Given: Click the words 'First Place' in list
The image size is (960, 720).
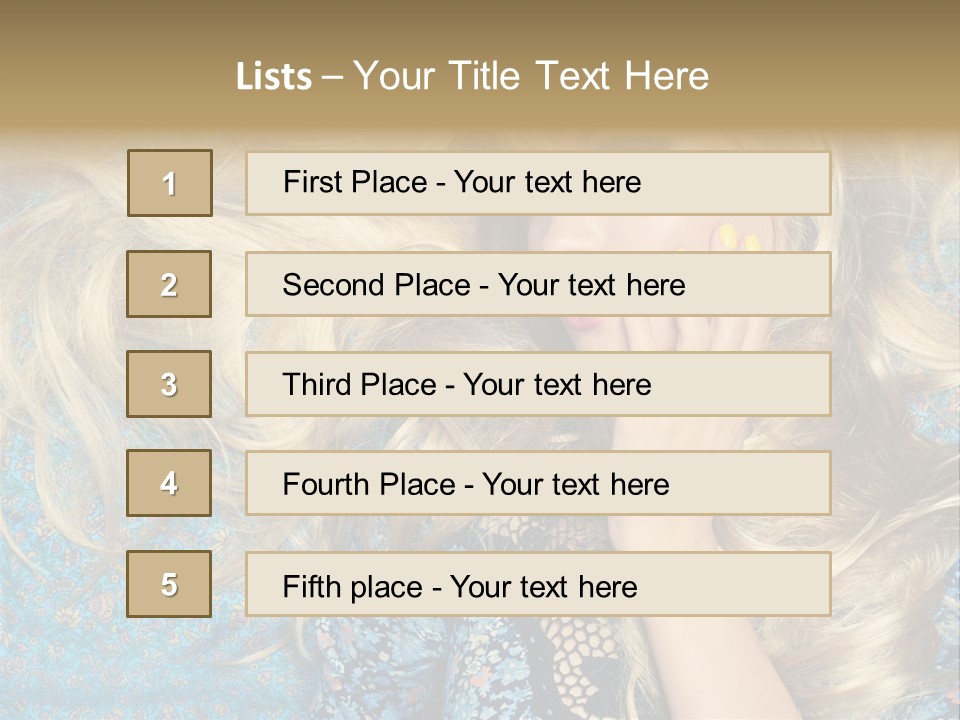Looking at the screenshot, I should [355, 182].
